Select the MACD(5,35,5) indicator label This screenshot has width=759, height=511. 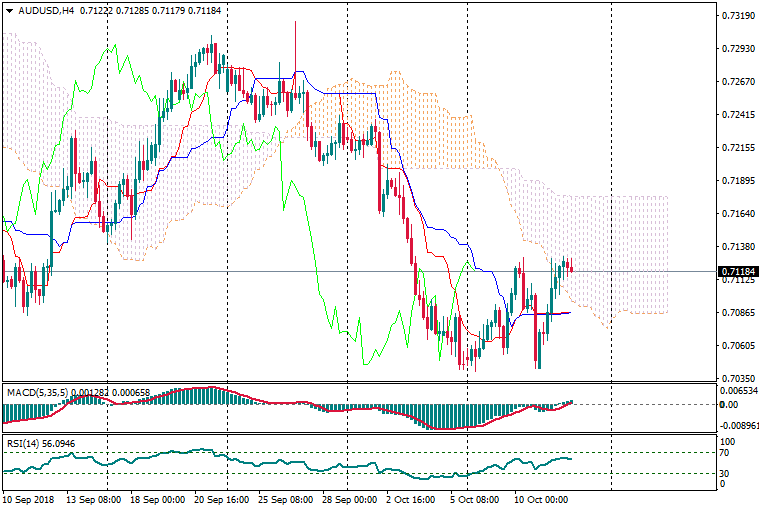pos(38,390)
